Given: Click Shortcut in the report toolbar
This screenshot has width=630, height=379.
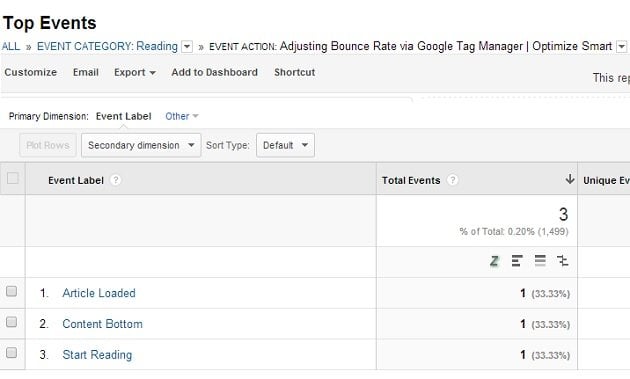Looking at the screenshot, I should 295,72.
